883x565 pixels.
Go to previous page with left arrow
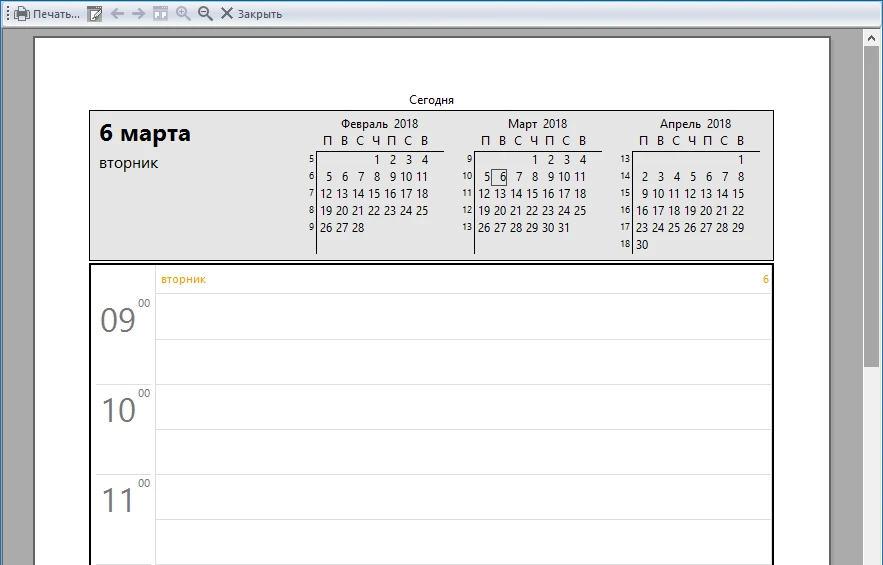(x=117, y=14)
